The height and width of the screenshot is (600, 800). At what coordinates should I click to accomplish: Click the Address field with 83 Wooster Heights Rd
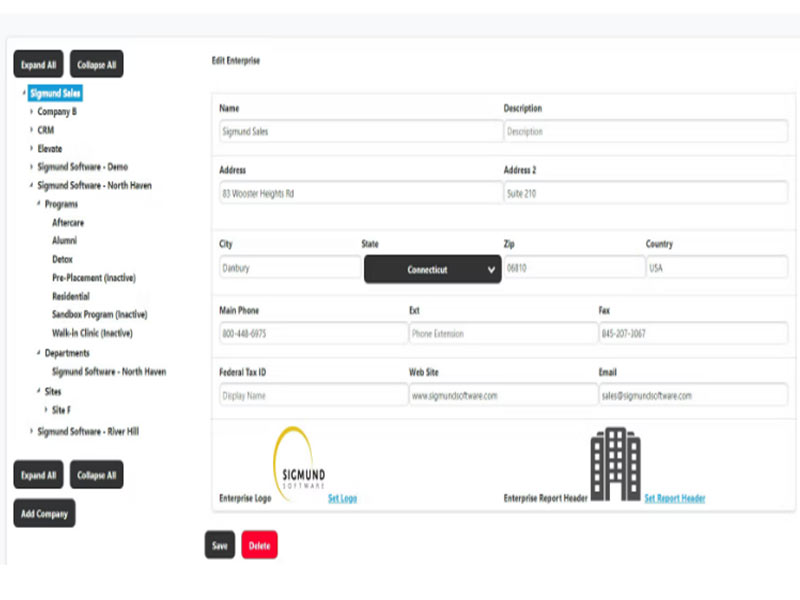361,193
